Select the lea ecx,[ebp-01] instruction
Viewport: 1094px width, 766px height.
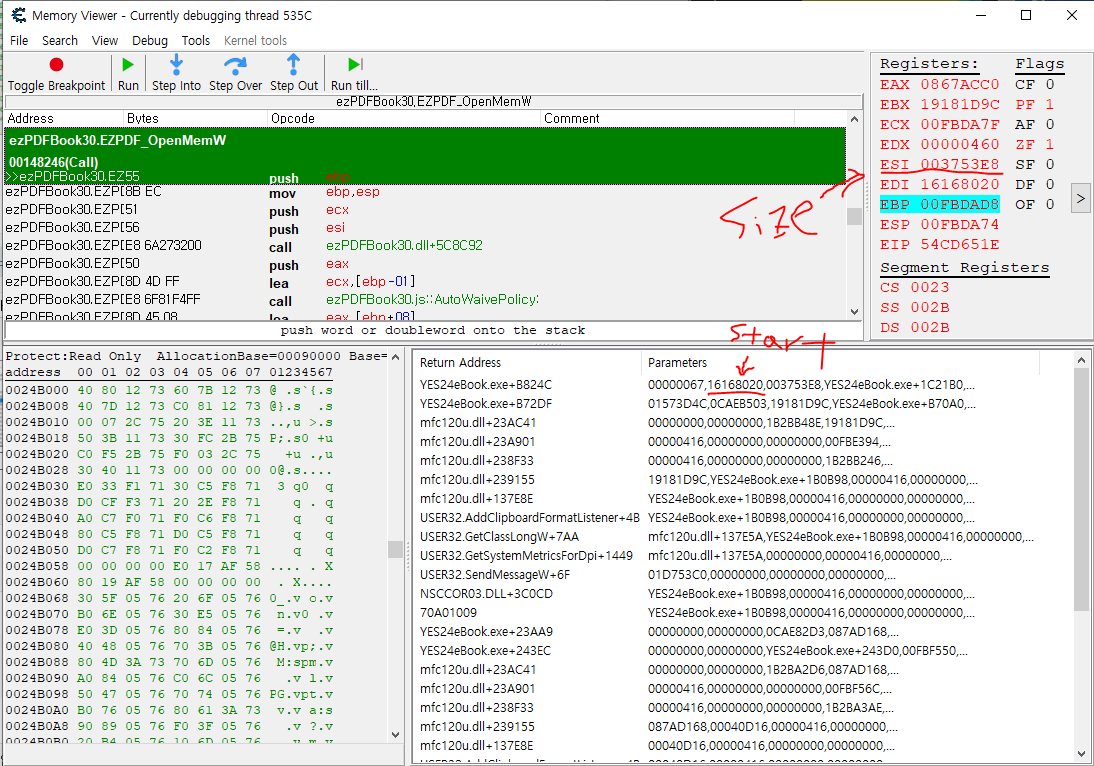[x=425, y=282]
